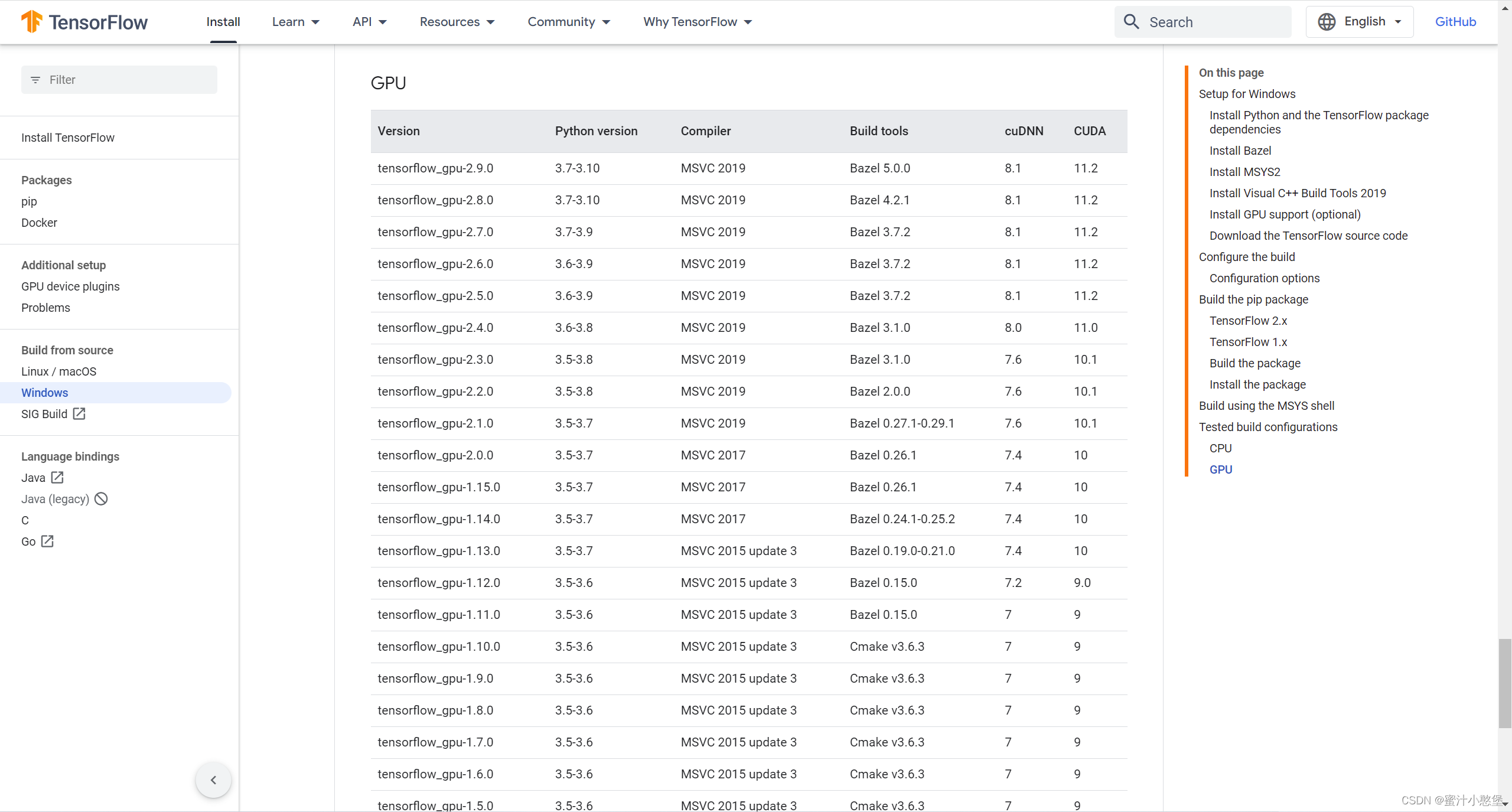Open GPU device plugins page
Viewport: 1512px width, 812px height.
pyautogui.click(x=70, y=286)
